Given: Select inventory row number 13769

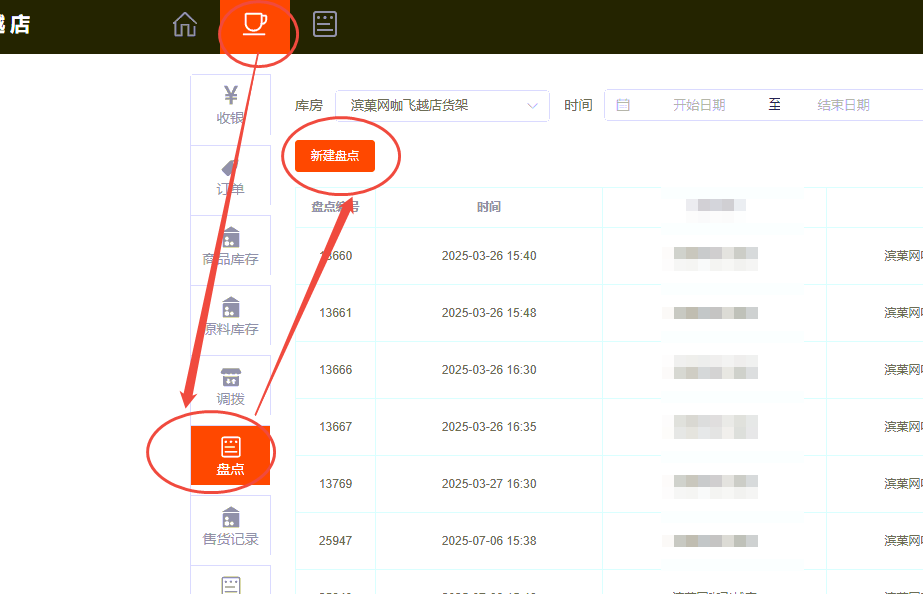Looking at the screenshot, I should click(336, 484).
